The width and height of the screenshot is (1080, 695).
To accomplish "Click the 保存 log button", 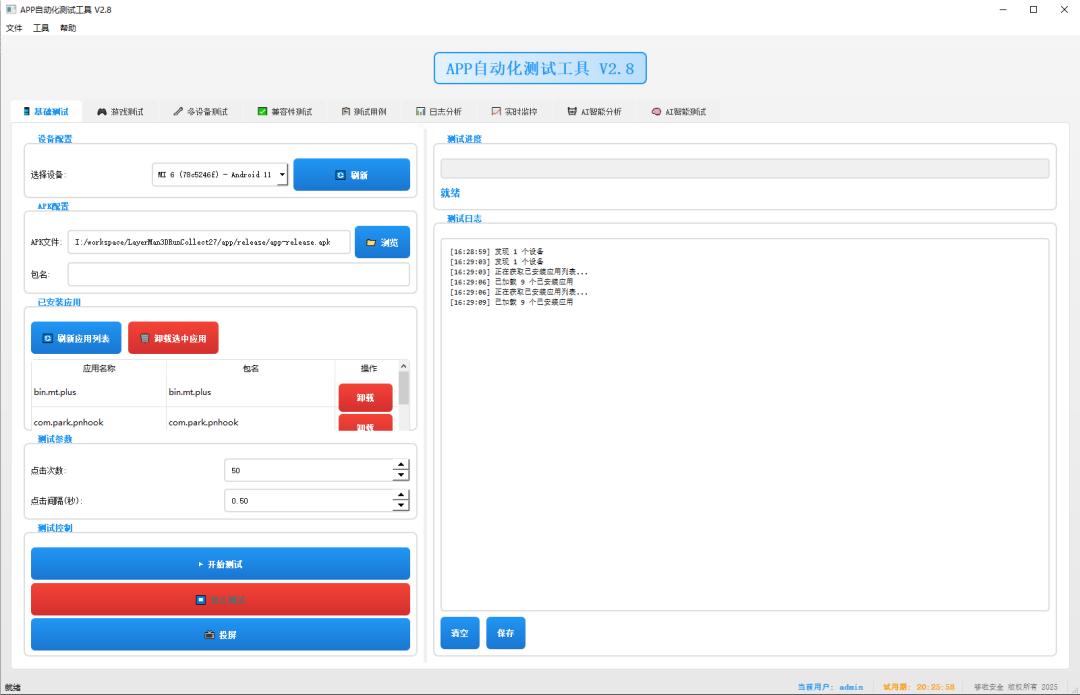I will pos(506,633).
